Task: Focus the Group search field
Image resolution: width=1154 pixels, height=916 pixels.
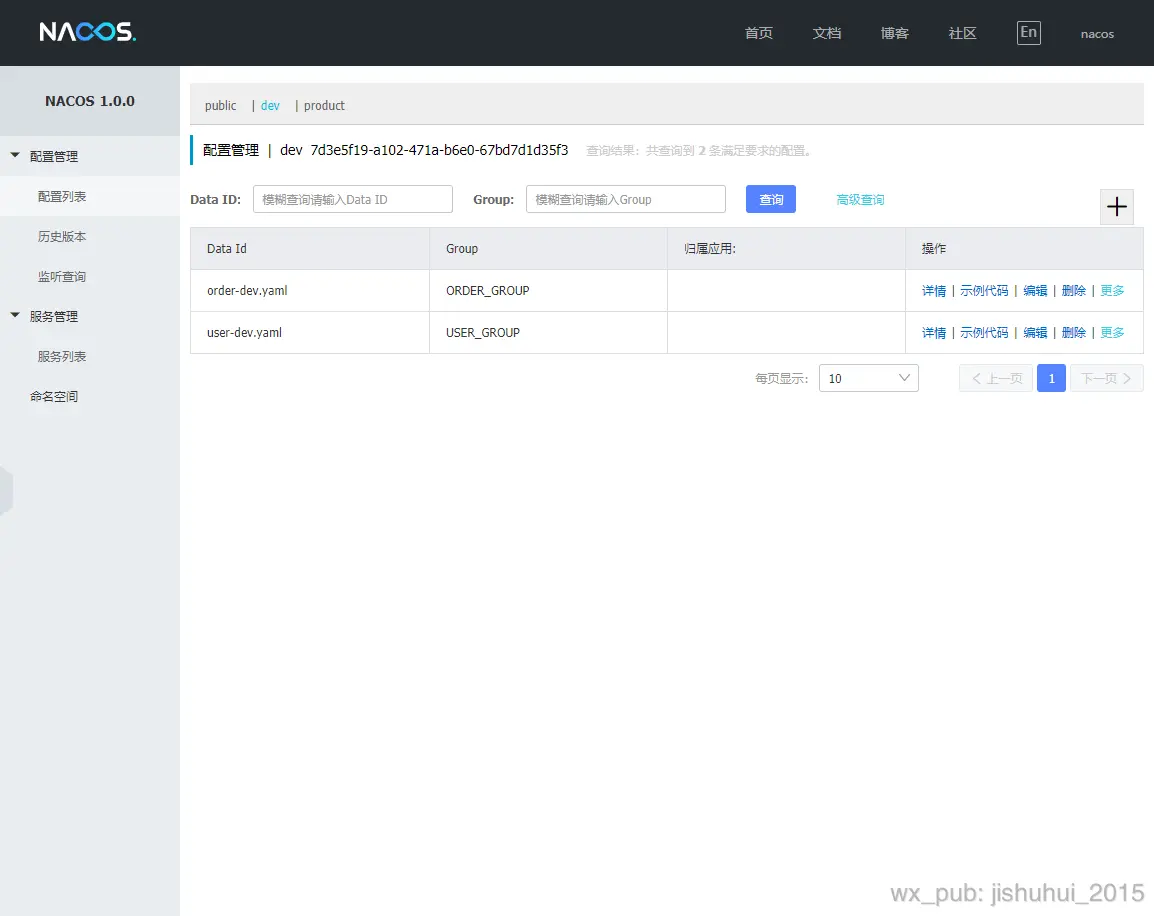Action: (x=626, y=199)
